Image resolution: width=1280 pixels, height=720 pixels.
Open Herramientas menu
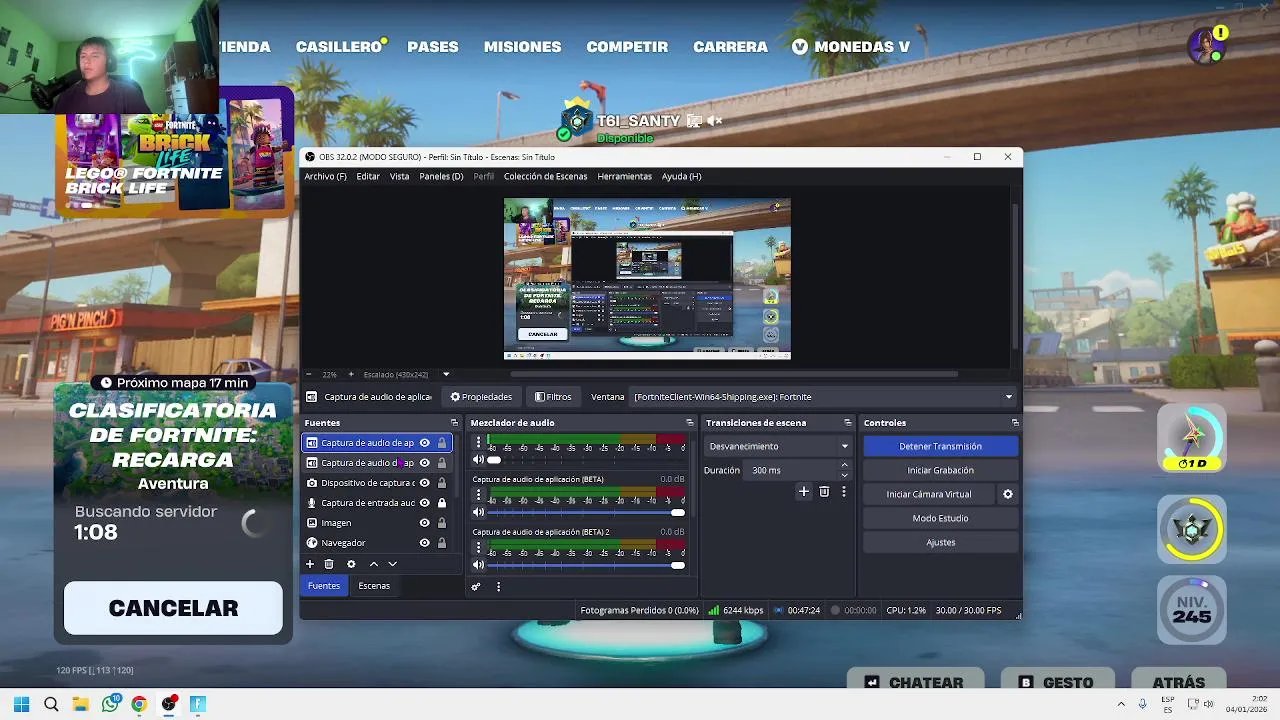pyautogui.click(x=624, y=176)
